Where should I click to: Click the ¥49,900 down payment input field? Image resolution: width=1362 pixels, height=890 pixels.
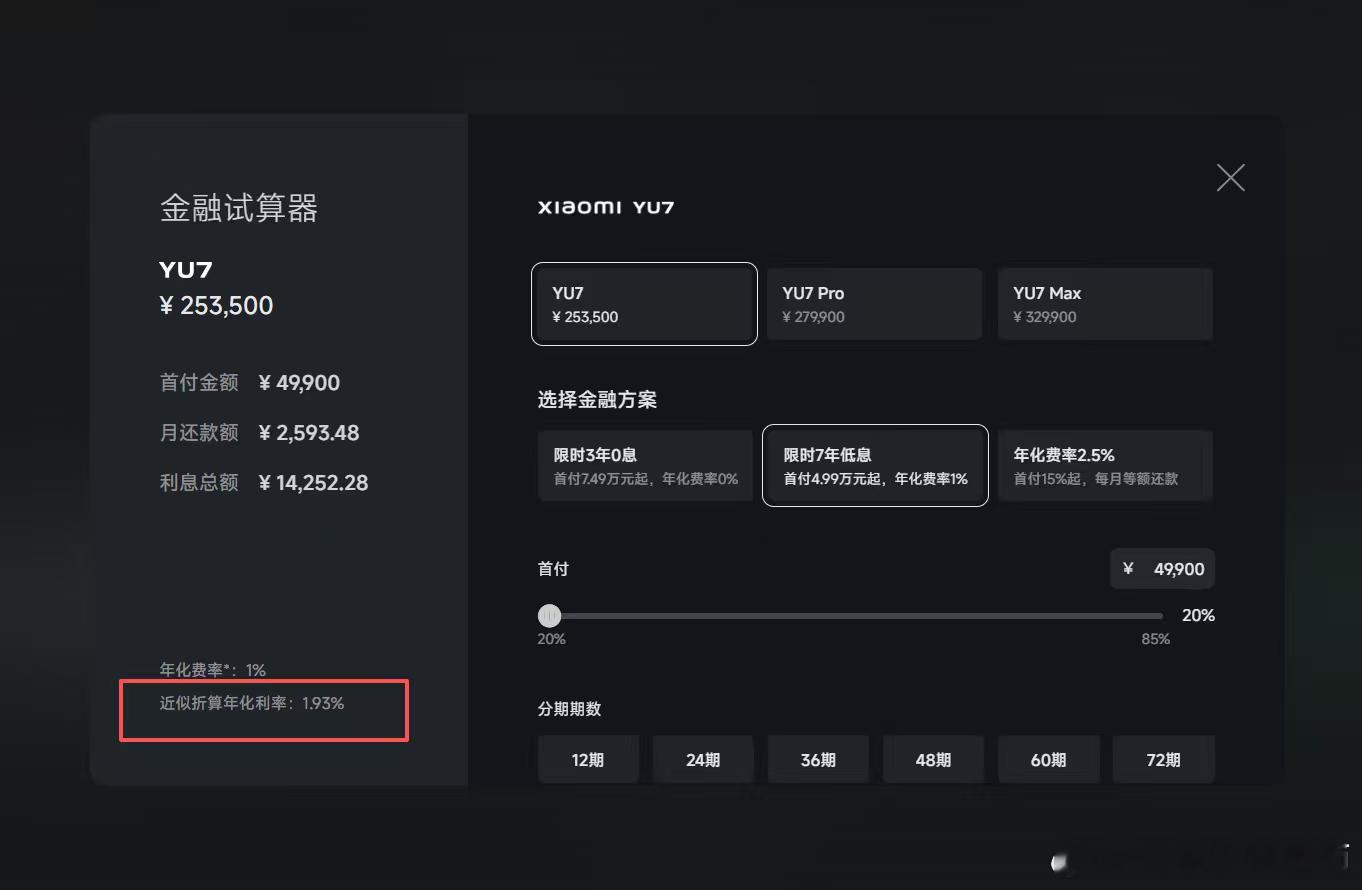1162,569
